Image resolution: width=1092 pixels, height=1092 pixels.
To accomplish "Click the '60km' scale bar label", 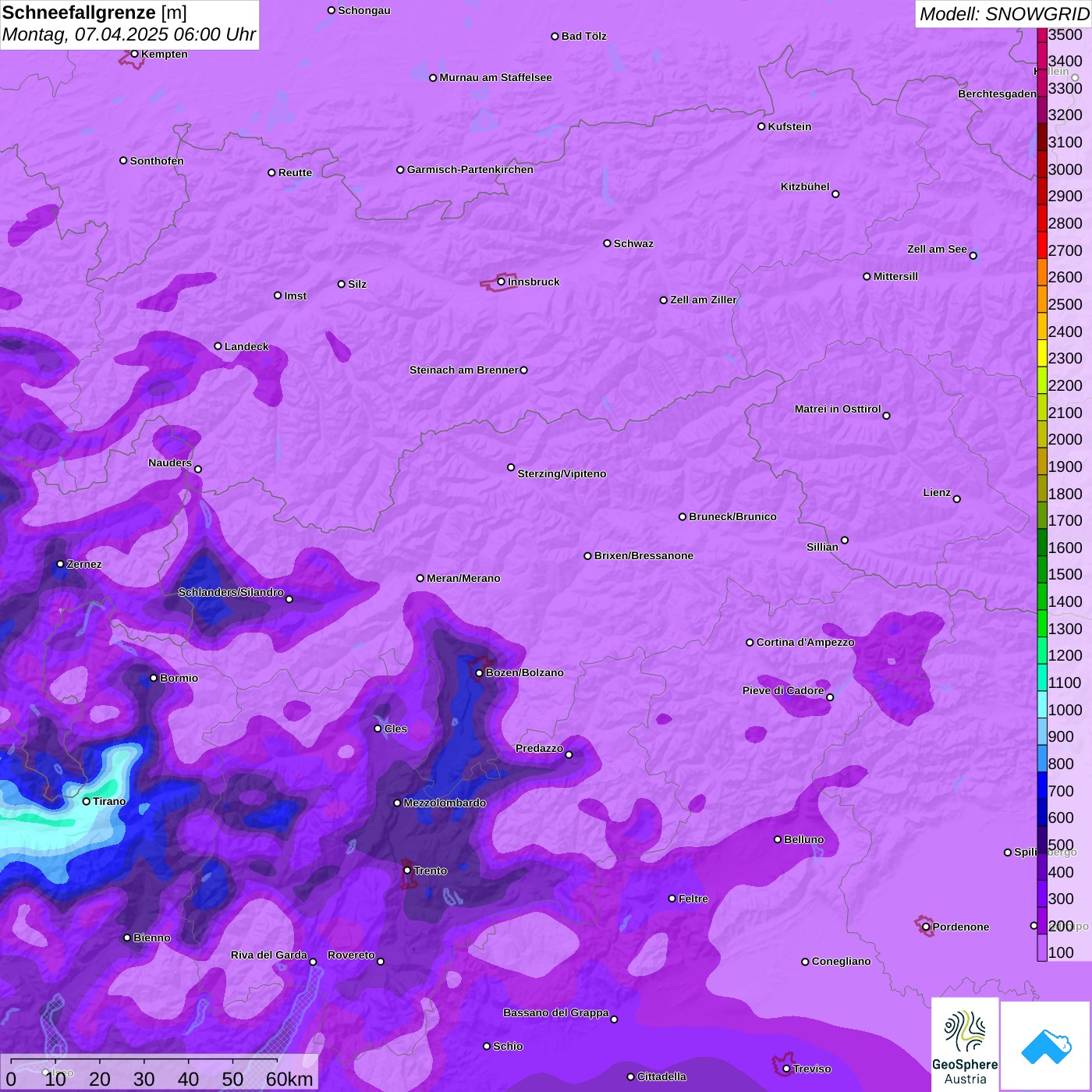I will 289,1079.
